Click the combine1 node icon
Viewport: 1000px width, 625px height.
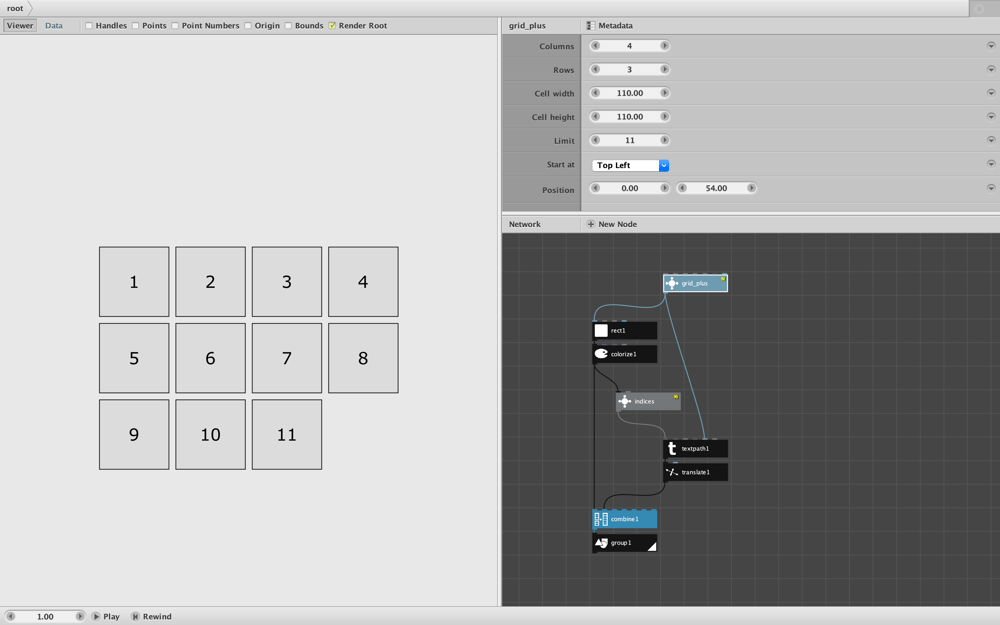(601, 519)
